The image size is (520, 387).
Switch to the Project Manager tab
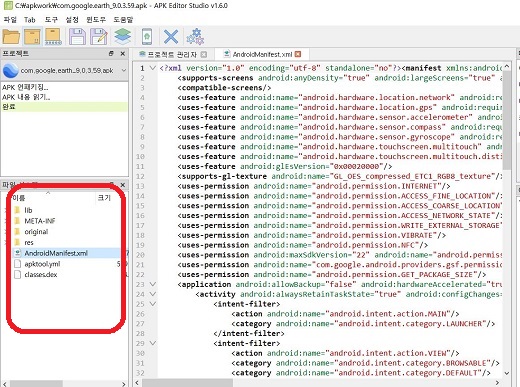pyautogui.click(x=173, y=54)
